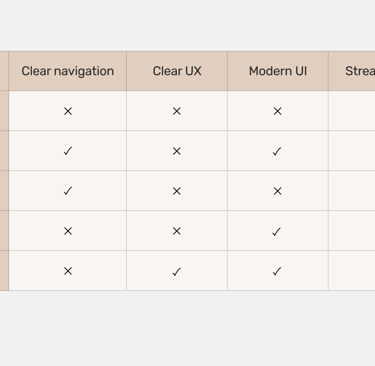
Task: Click the checkmark in third row under Clear navigation
Action: point(68,191)
